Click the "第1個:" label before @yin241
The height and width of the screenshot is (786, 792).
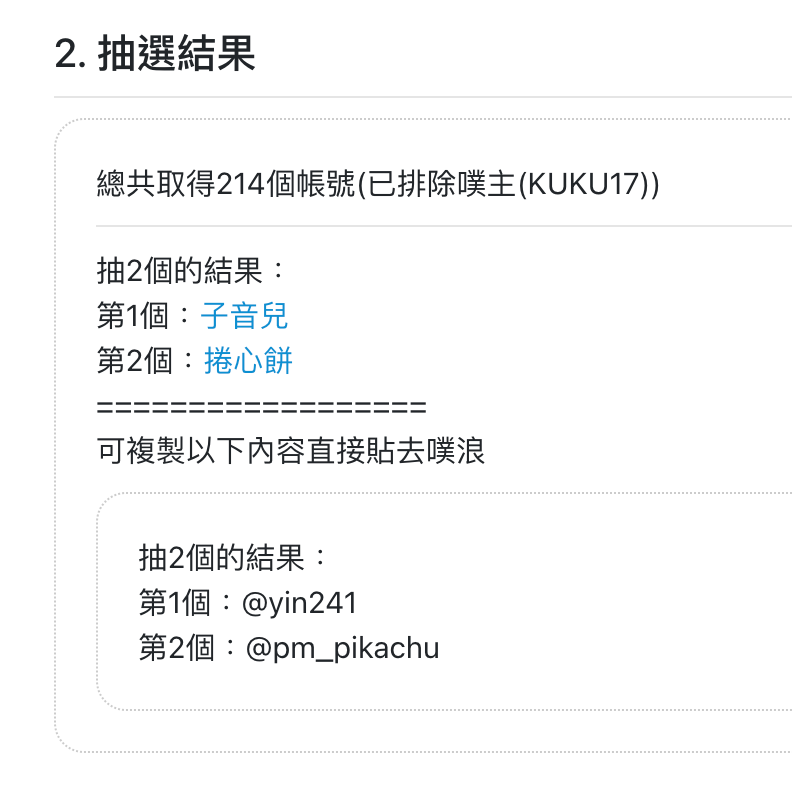click(185, 603)
